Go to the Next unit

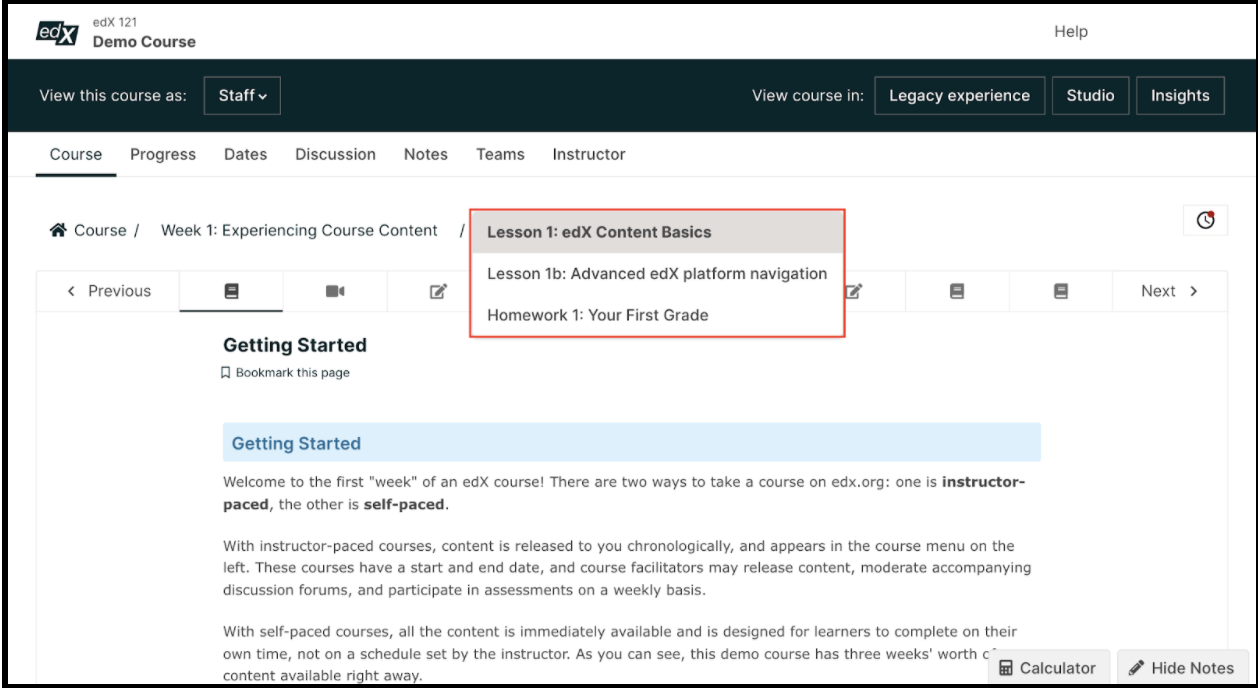[x=1168, y=291]
